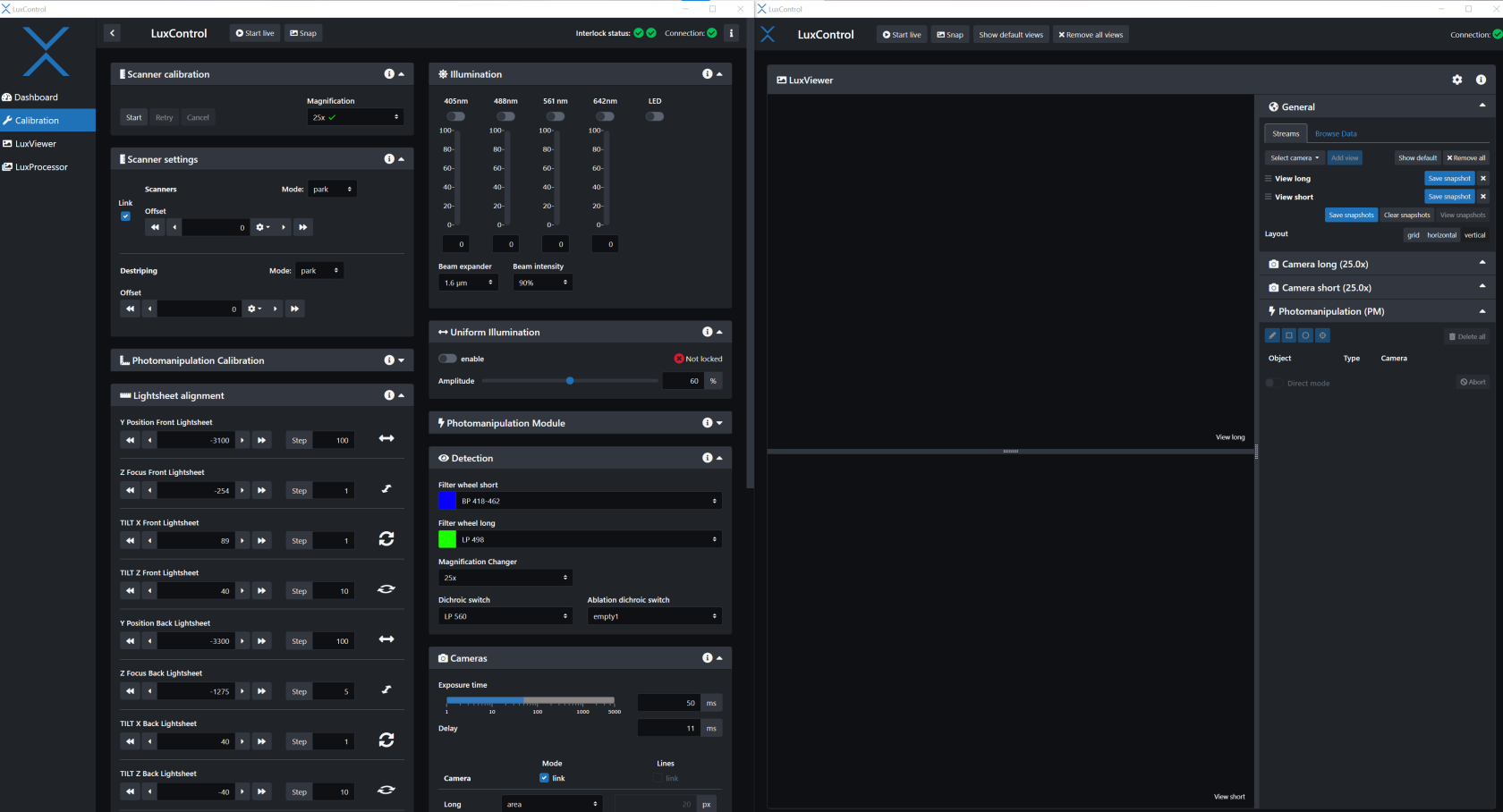Toggle the 642nm laser switch

point(606,116)
